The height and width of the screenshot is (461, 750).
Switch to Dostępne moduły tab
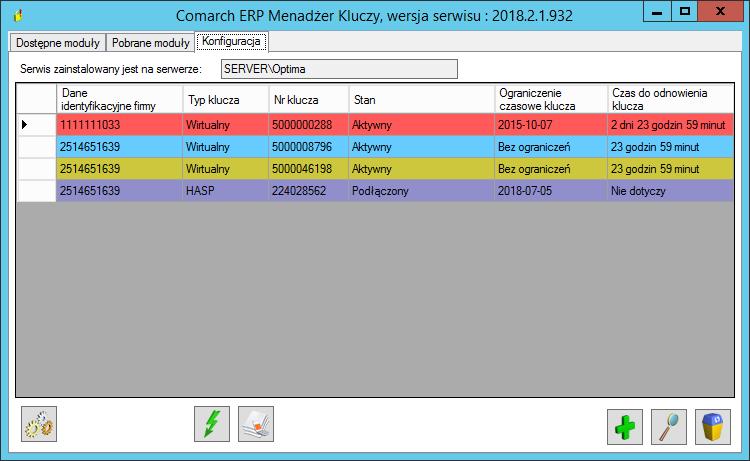point(57,43)
